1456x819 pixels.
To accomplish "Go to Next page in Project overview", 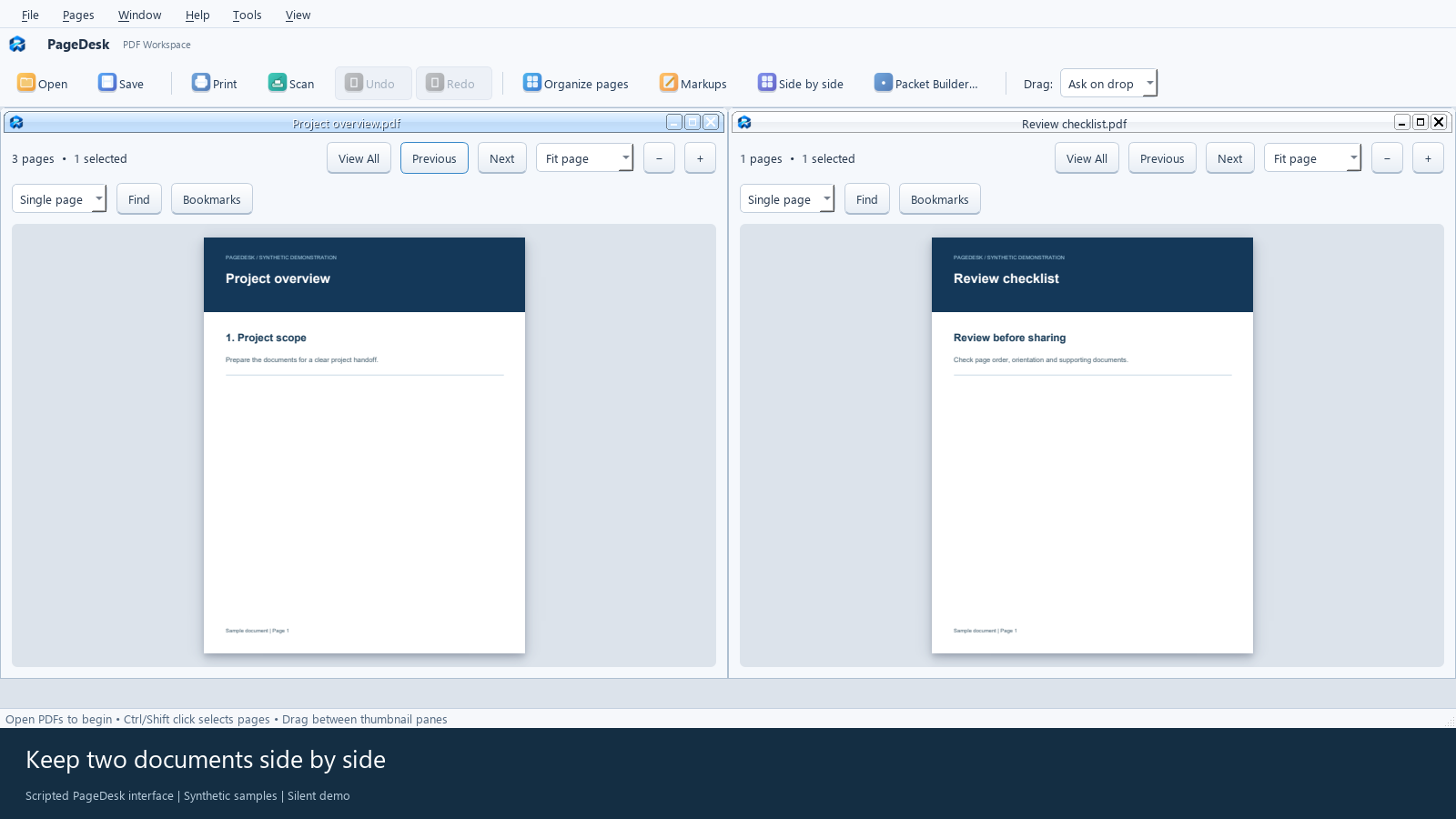I will [x=501, y=158].
